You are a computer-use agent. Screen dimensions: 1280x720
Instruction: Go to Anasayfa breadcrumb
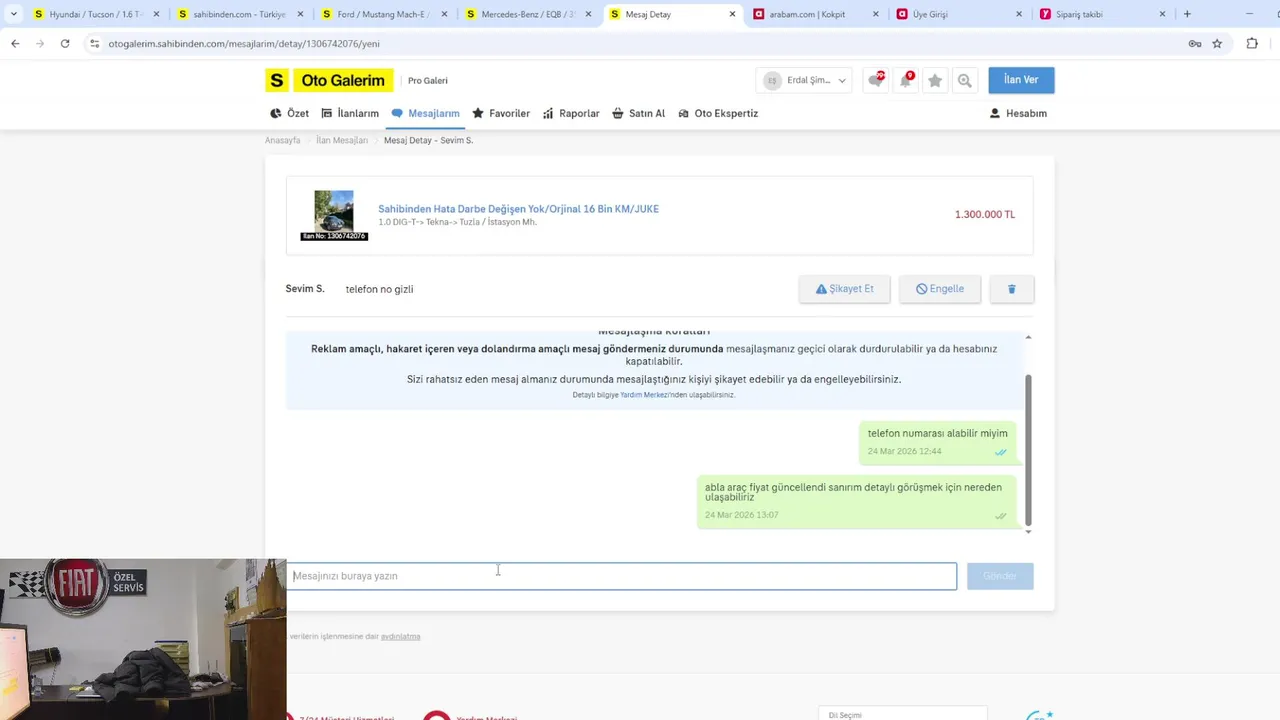click(282, 141)
